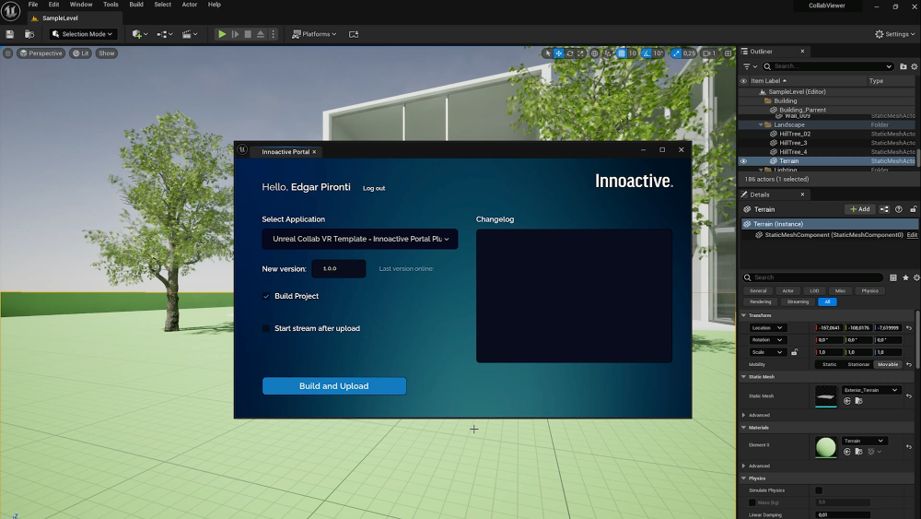Open the Blueprints toolbar menu icon
The image size is (921, 519).
coord(164,34)
